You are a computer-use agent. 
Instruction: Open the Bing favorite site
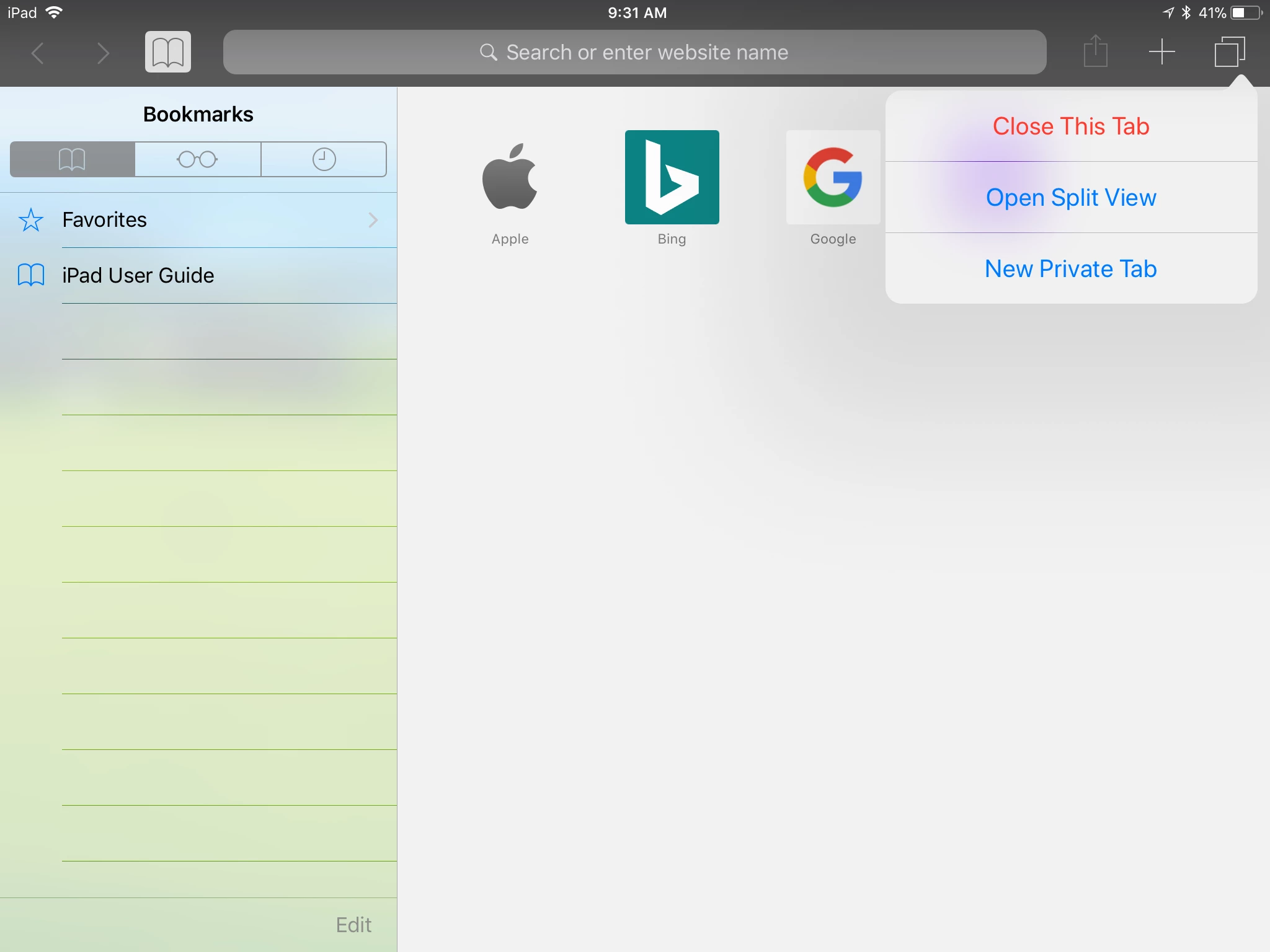pos(672,177)
